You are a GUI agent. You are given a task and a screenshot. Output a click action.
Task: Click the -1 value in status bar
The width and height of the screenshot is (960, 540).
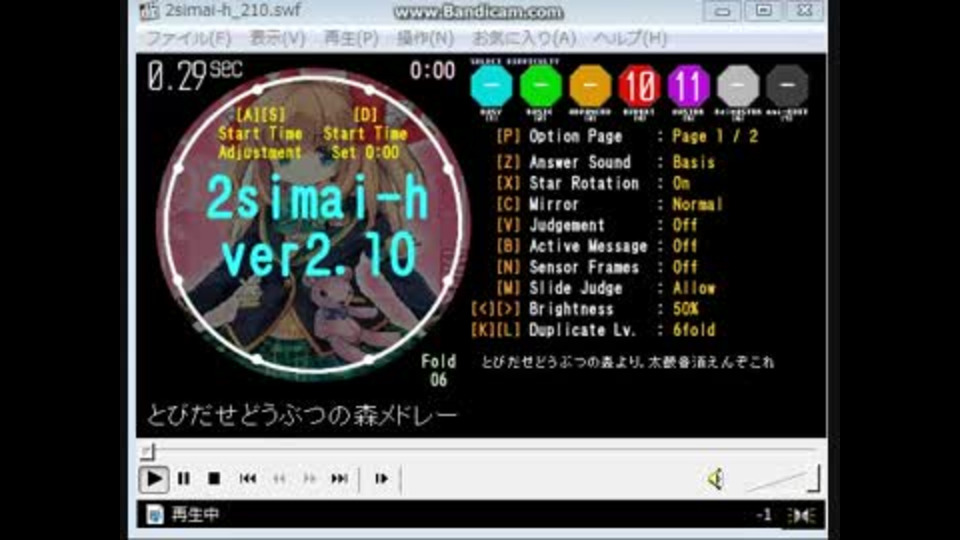763,515
